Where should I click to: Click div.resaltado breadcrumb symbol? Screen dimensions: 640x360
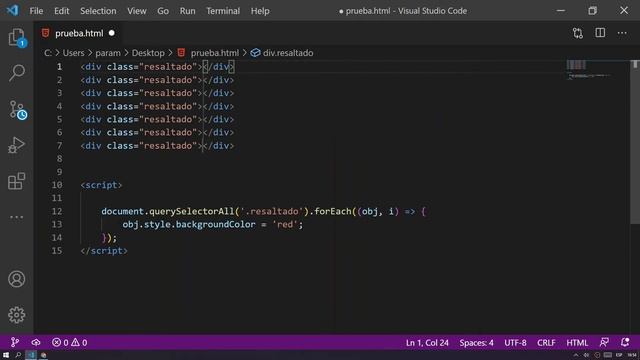click(288, 53)
